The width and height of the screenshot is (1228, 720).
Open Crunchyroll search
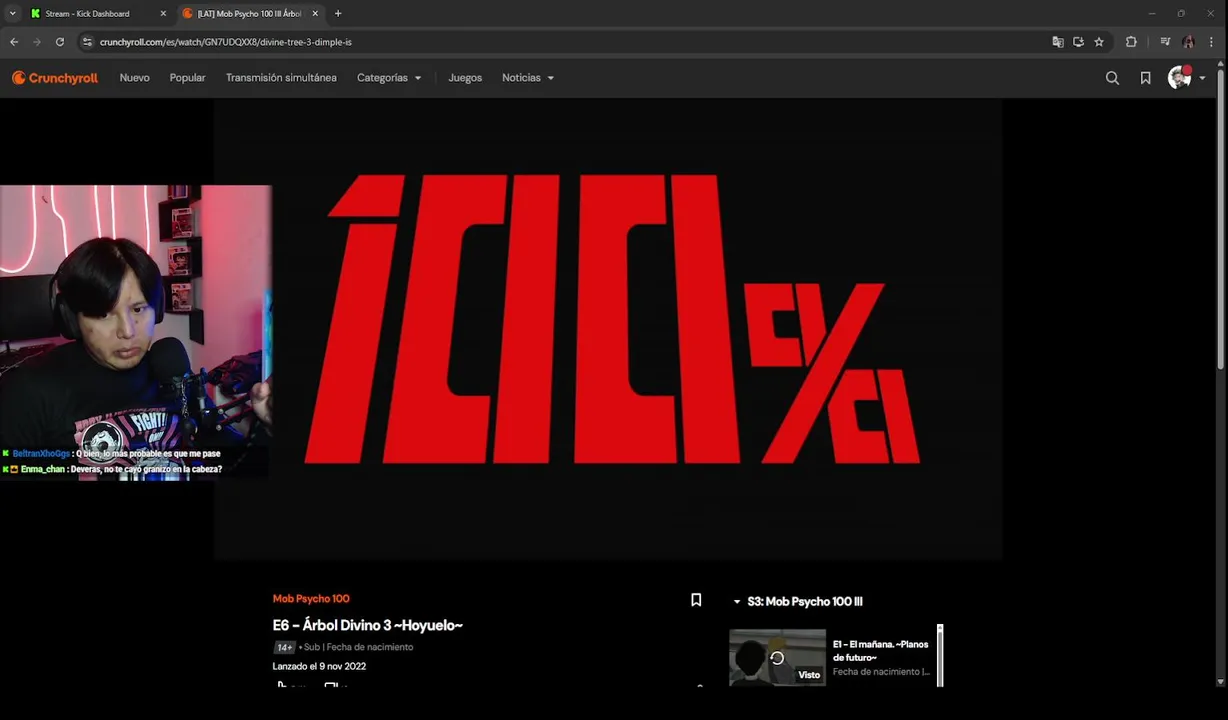tap(1112, 78)
